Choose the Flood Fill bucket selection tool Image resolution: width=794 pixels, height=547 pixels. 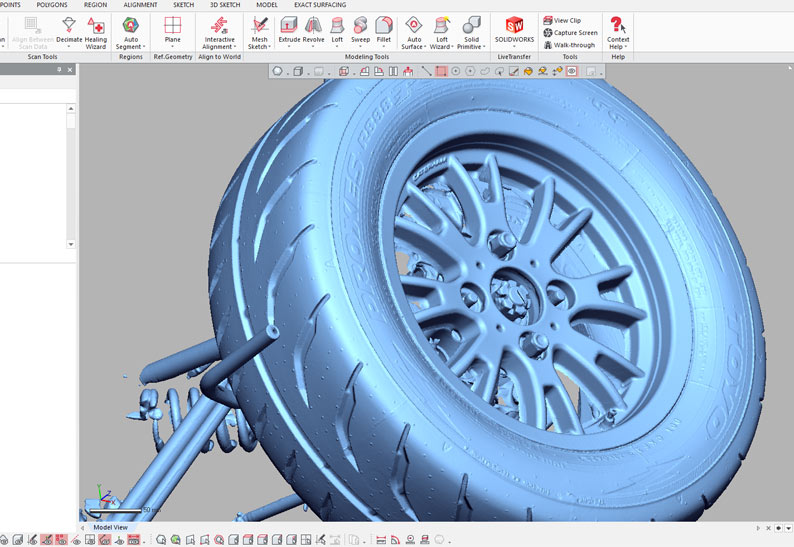coord(528,71)
